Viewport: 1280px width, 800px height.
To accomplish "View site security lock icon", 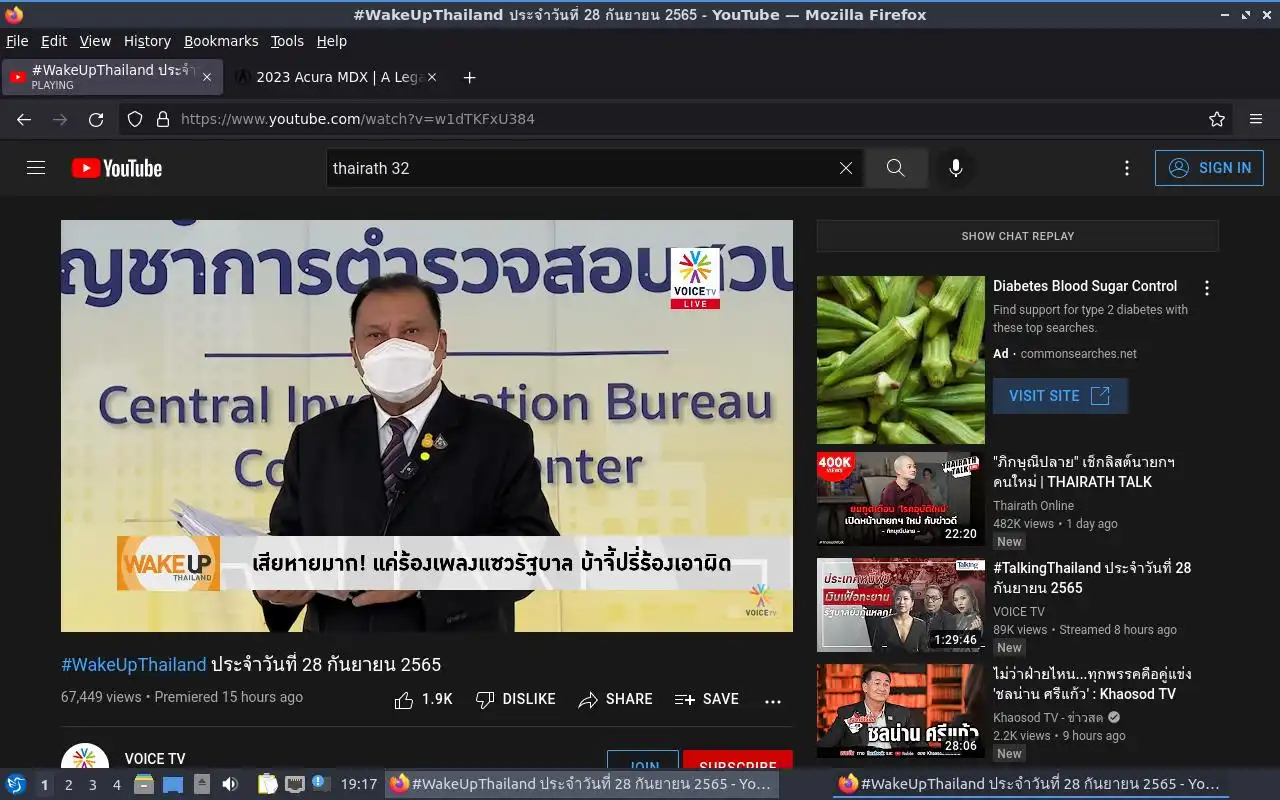I will 163,119.
